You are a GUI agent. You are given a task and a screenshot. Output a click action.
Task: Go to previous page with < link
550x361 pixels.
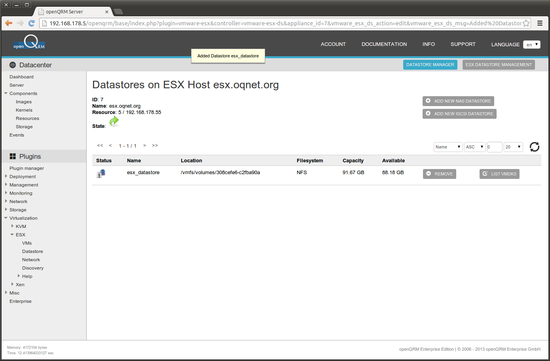110,146
